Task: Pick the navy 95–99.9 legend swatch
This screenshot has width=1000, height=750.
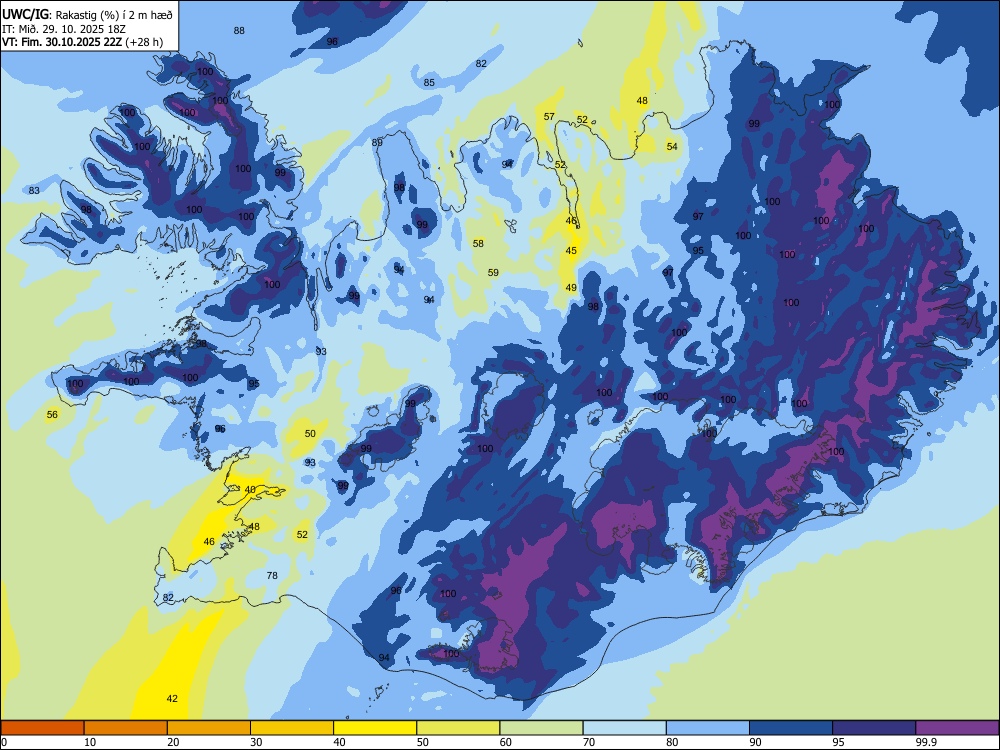Action: [874, 728]
